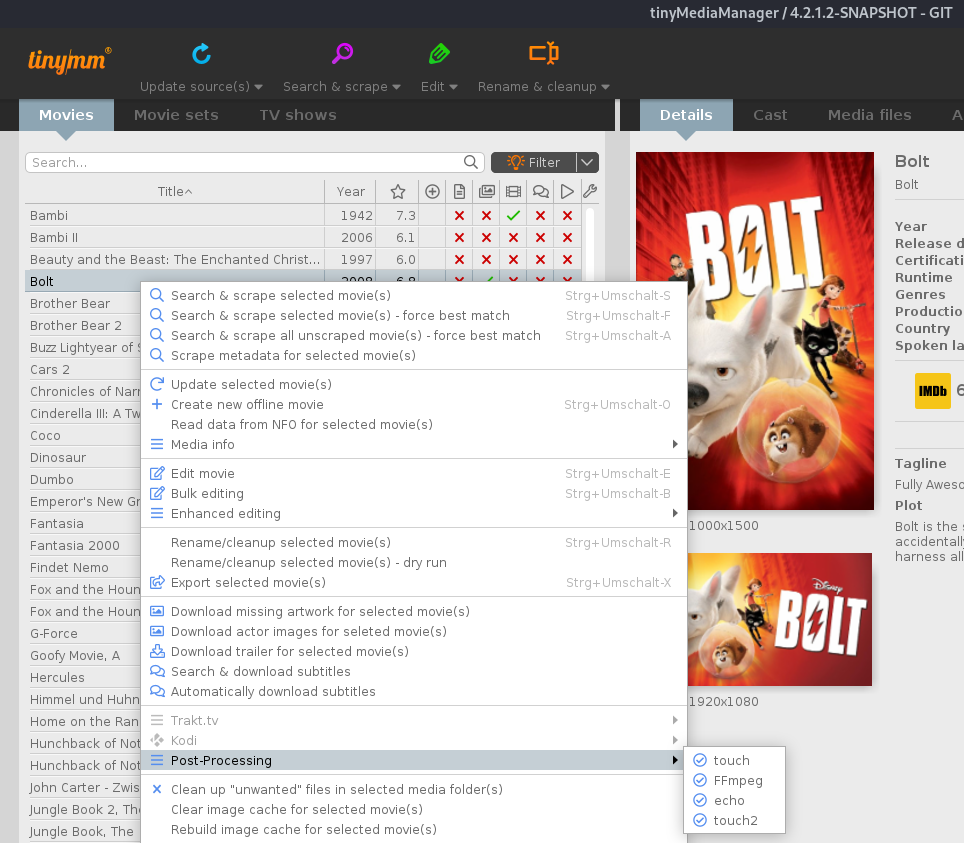Open the Media files tab
The width and height of the screenshot is (964, 843).
[x=869, y=115]
